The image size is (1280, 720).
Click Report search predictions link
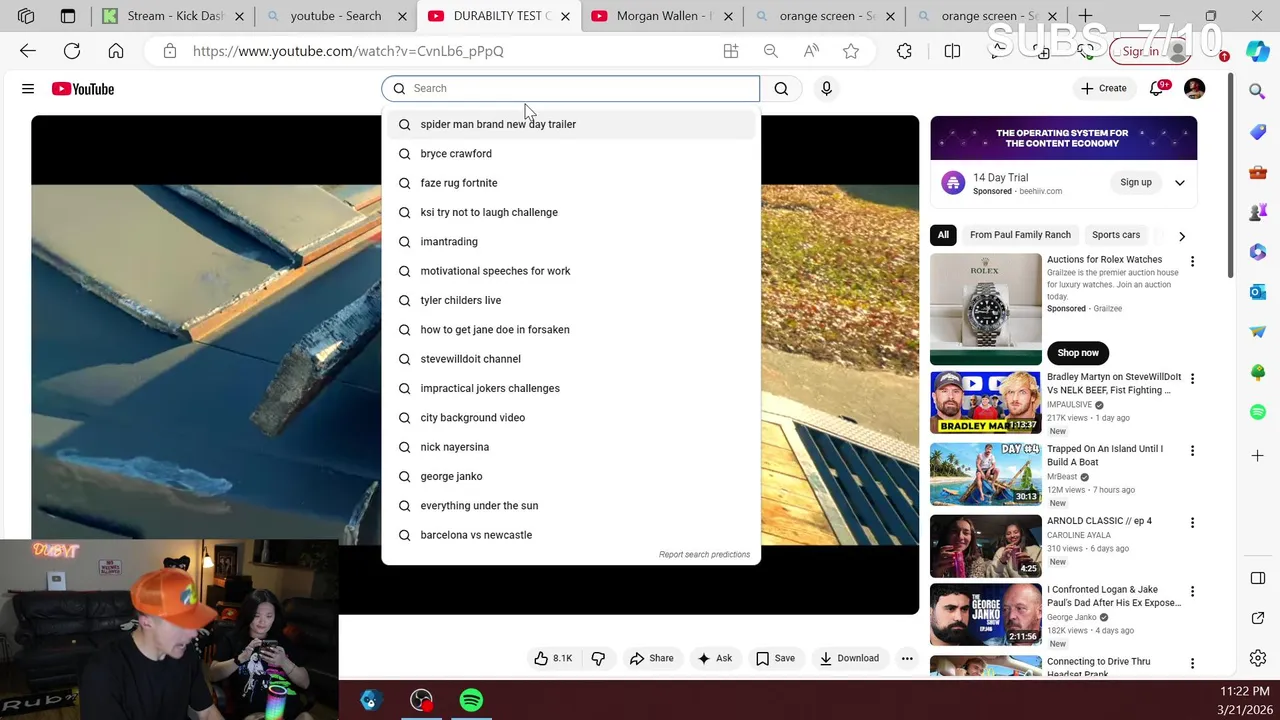click(704, 555)
